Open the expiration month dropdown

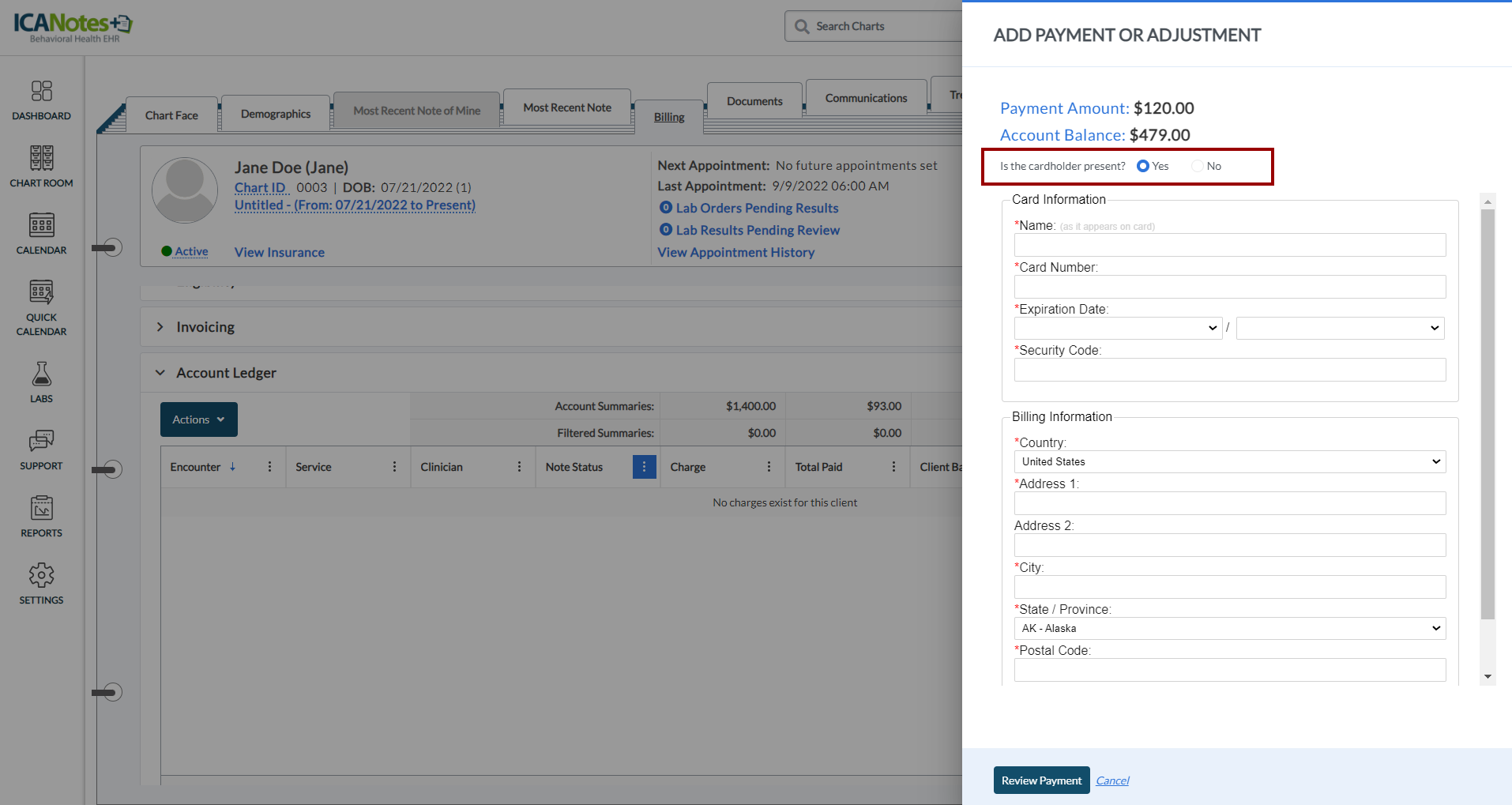click(x=1118, y=328)
